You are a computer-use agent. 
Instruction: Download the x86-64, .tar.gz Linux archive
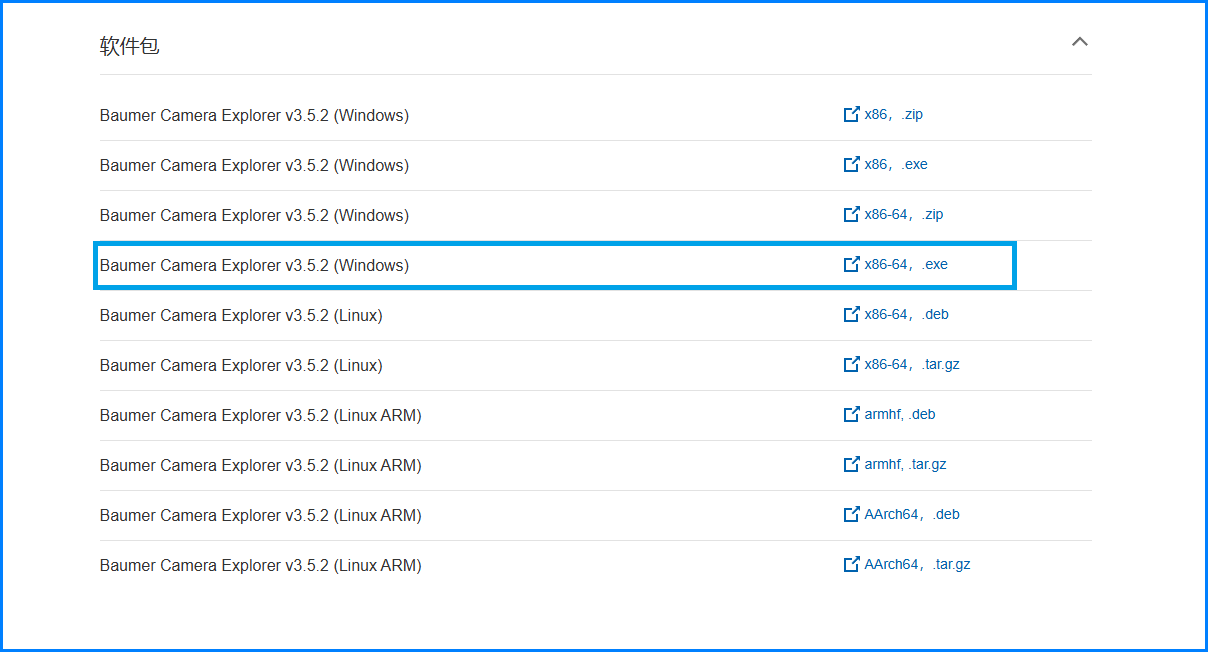[x=912, y=364]
